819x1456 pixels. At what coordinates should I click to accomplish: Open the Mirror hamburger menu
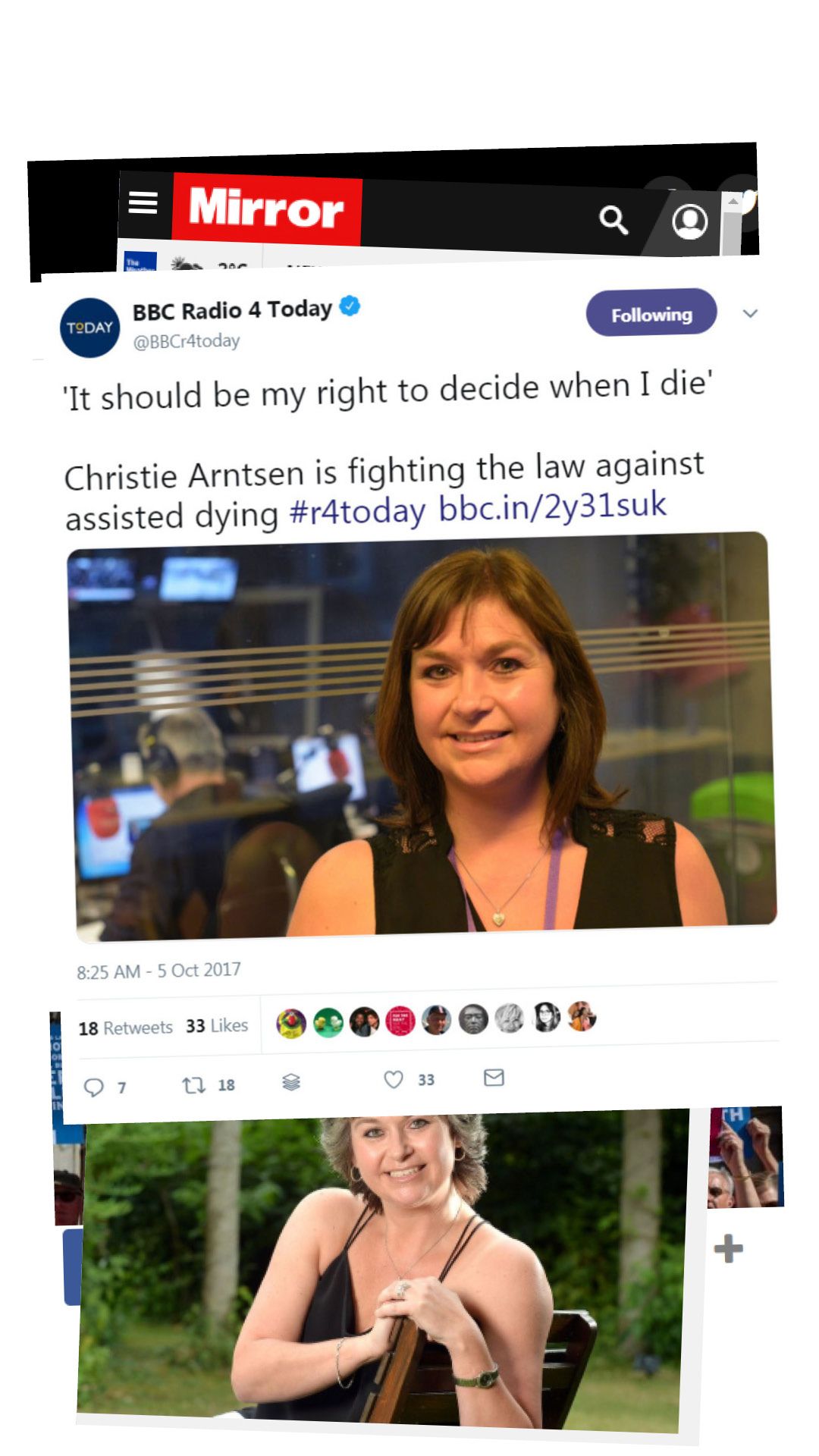(143, 202)
